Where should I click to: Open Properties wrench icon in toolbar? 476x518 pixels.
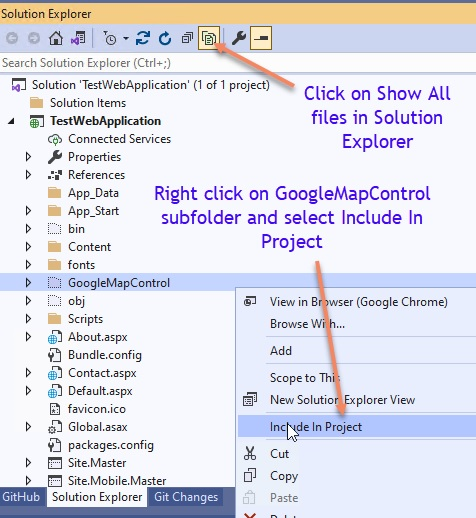[x=239, y=38]
